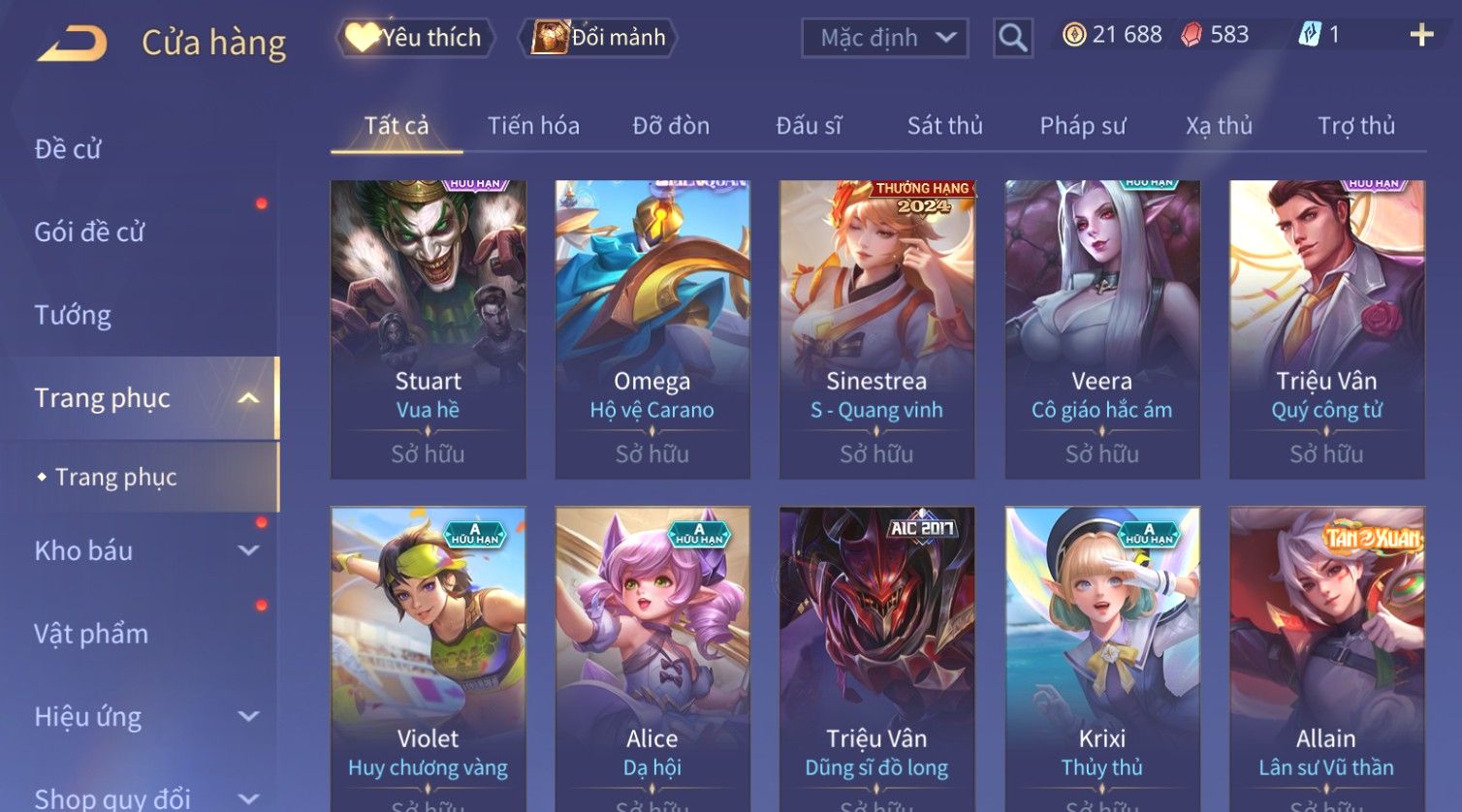Click the red ruby currency icon
The image size is (1462, 812).
coord(1192,36)
